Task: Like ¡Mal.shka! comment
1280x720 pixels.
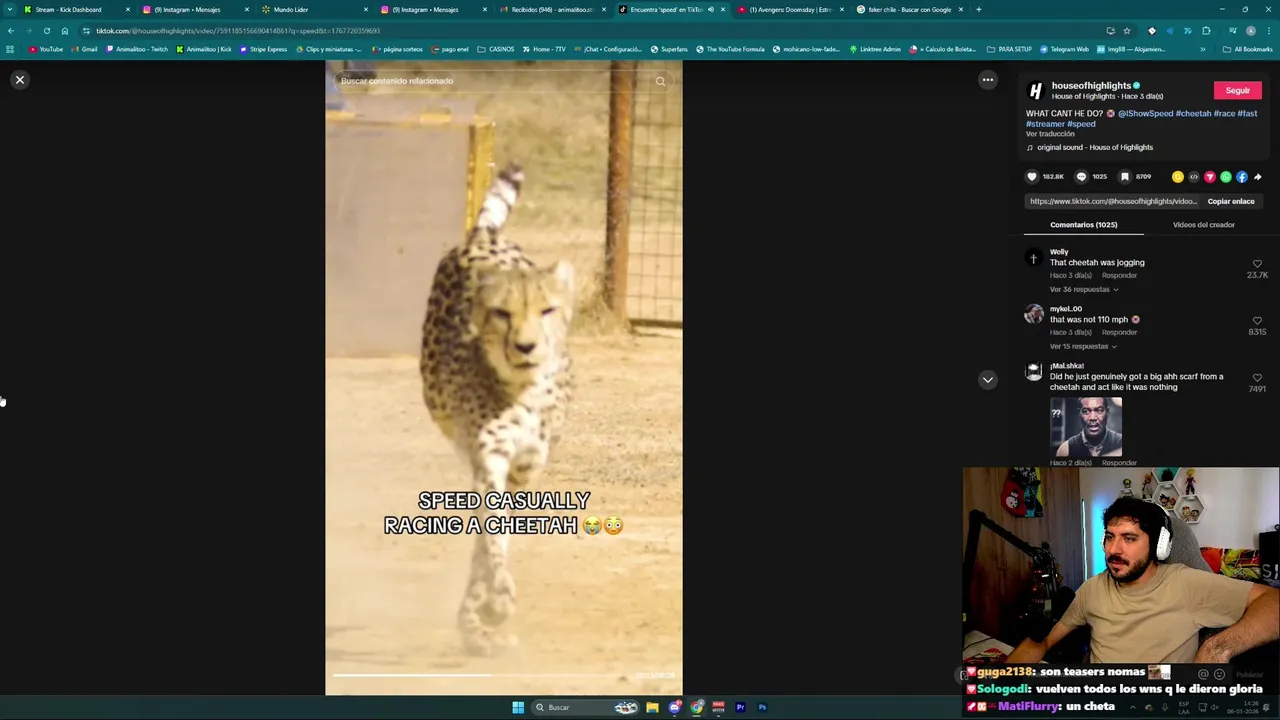Action: tap(1257, 378)
